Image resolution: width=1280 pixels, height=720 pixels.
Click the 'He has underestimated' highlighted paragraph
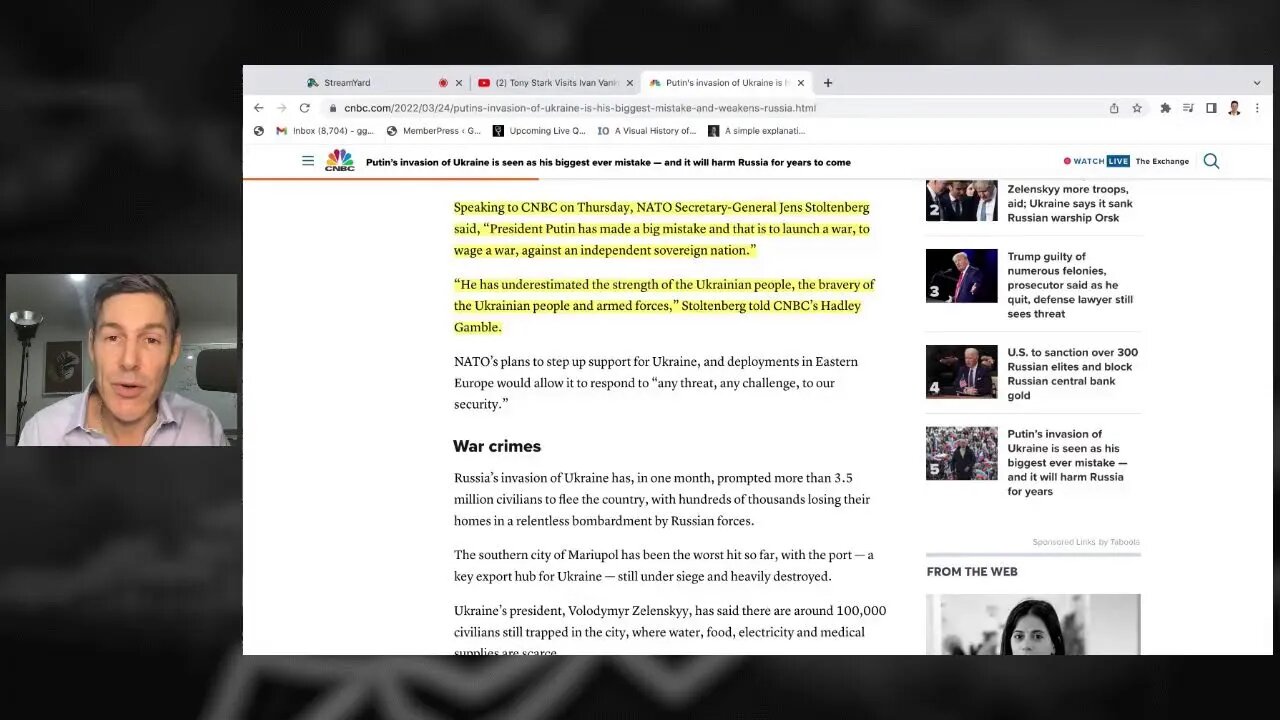tap(664, 306)
